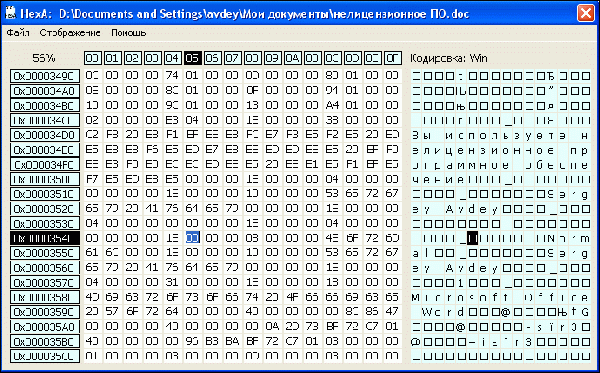Click hex byte F7 in row 0x00003500
This screenshot has height=373, width=600.
coord(92,179)
